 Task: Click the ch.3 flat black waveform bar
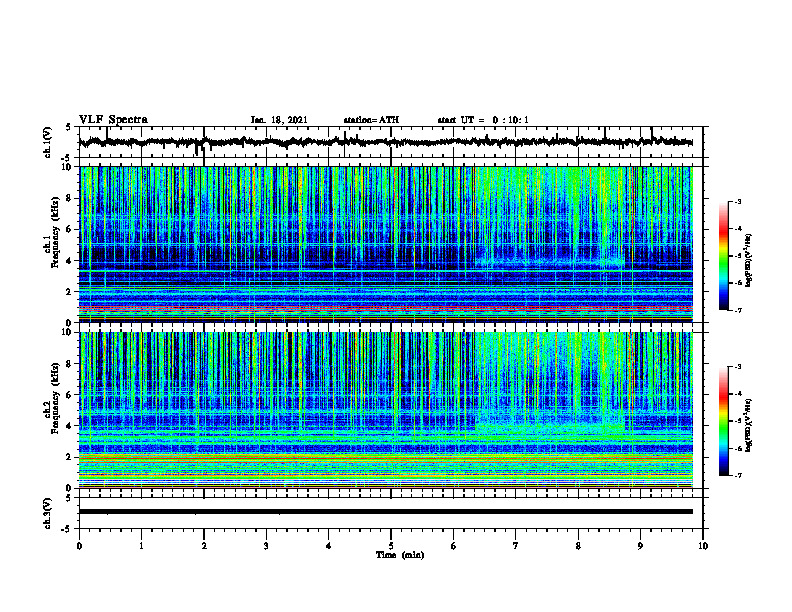386,512
